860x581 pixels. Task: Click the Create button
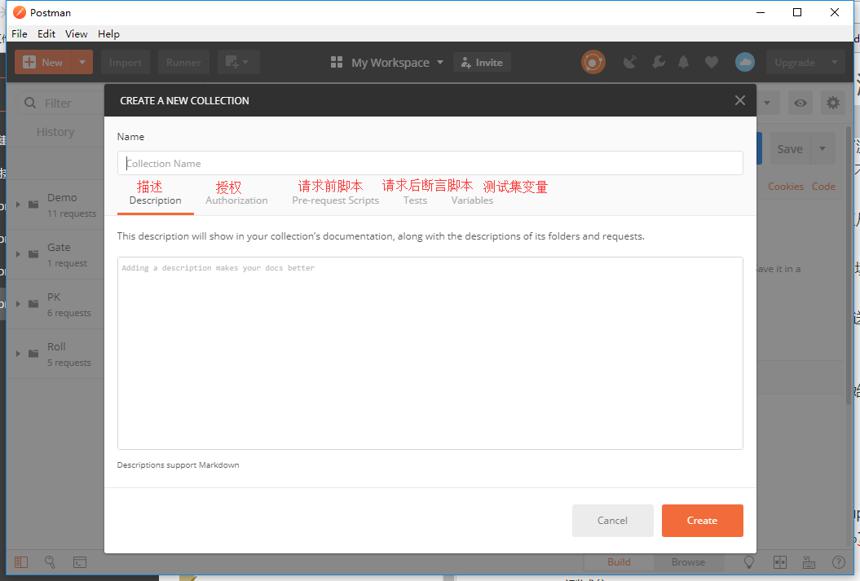(x=702, y=520)
